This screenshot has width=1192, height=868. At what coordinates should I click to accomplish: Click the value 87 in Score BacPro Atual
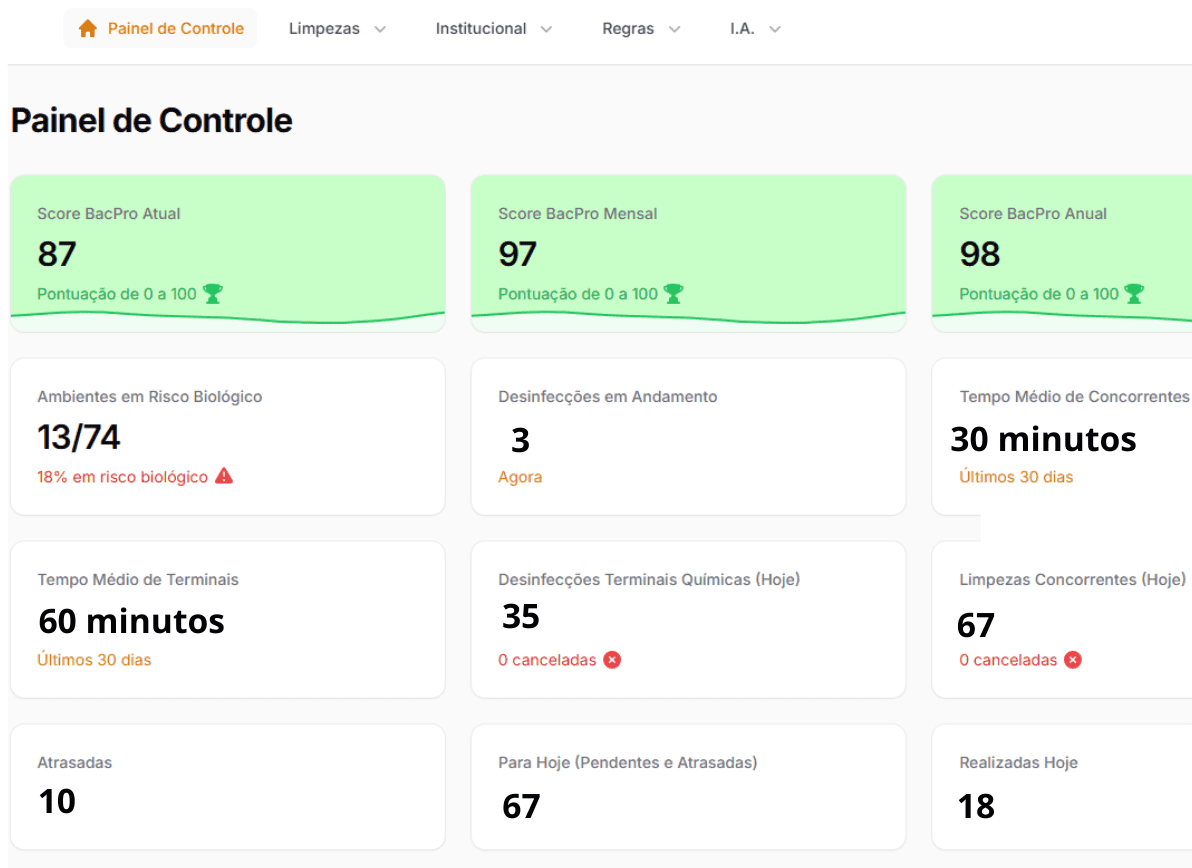click(x=57, y=254)
